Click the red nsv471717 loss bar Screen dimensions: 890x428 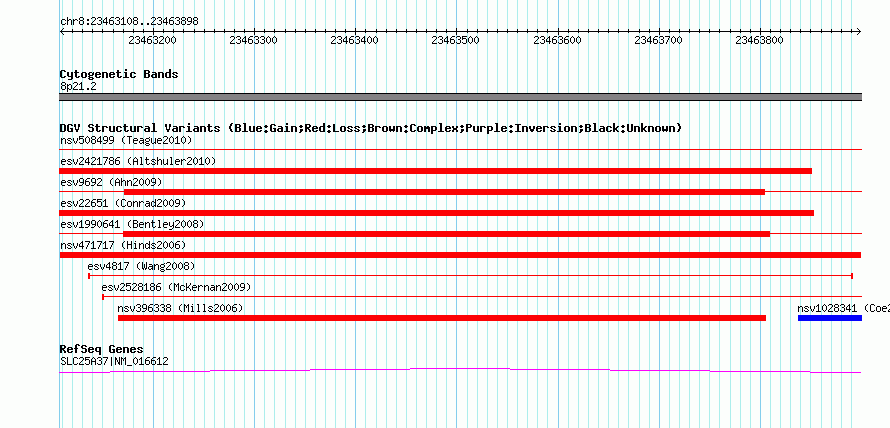460,255
